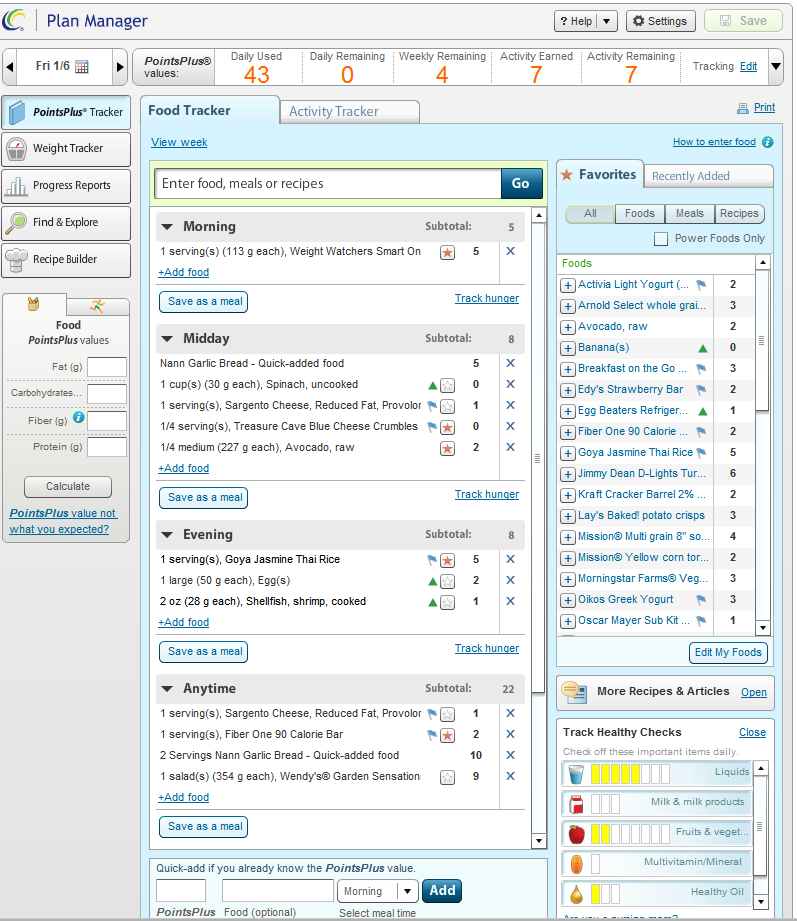Click the Fruits & vegetables check bar

[x=630, y=833]
